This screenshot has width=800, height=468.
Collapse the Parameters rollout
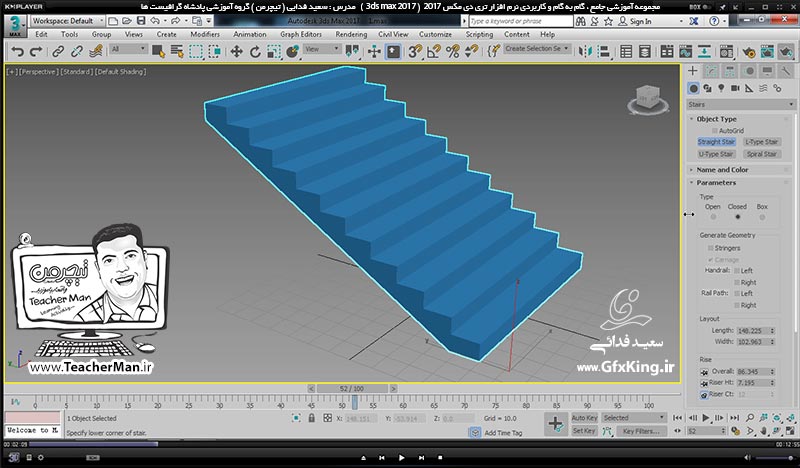(716, 183)
